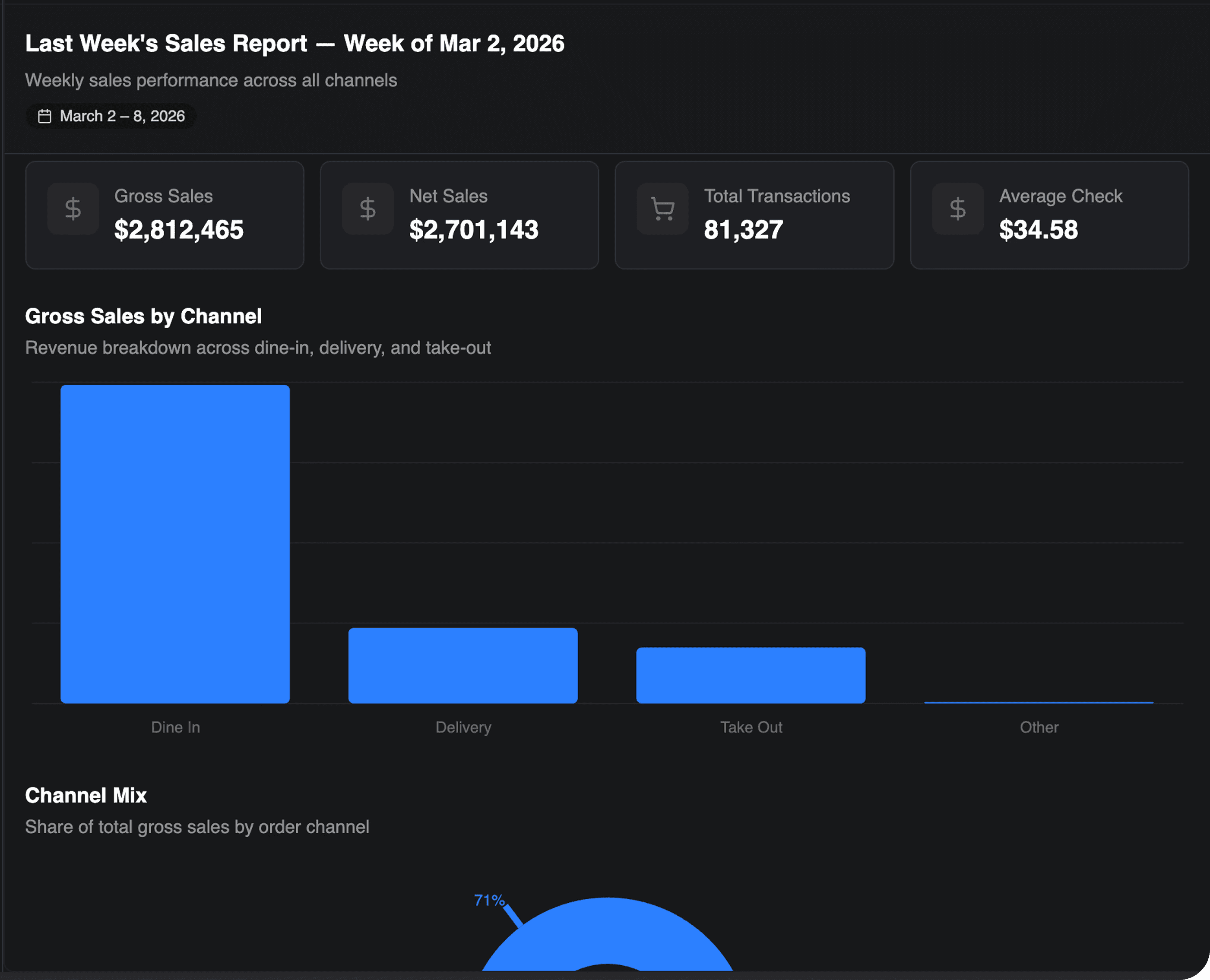Click the Delivery axis label
Viewport: 1210px width, 980px height.
point(463,727)
